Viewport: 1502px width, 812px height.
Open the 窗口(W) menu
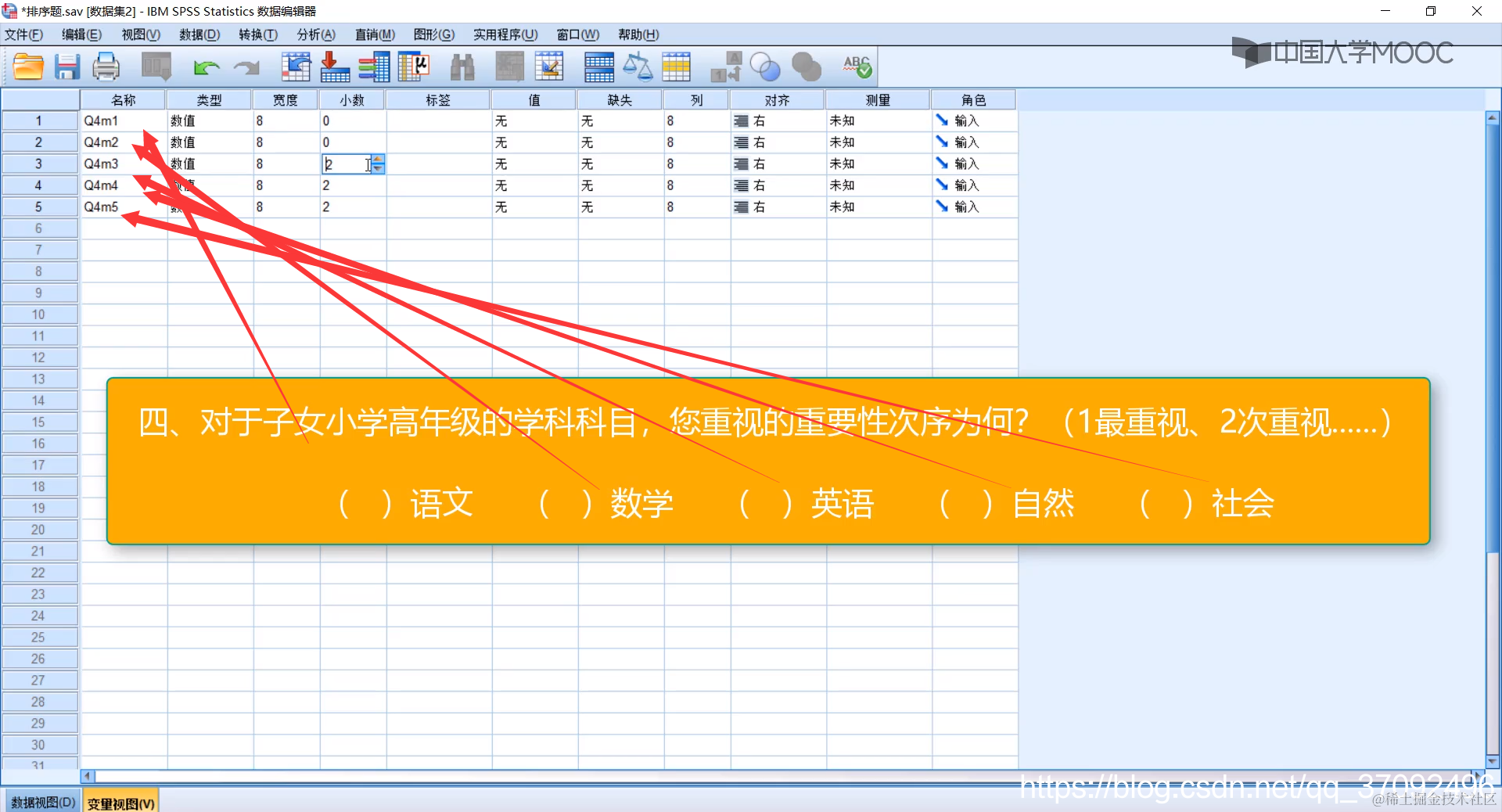578,34
